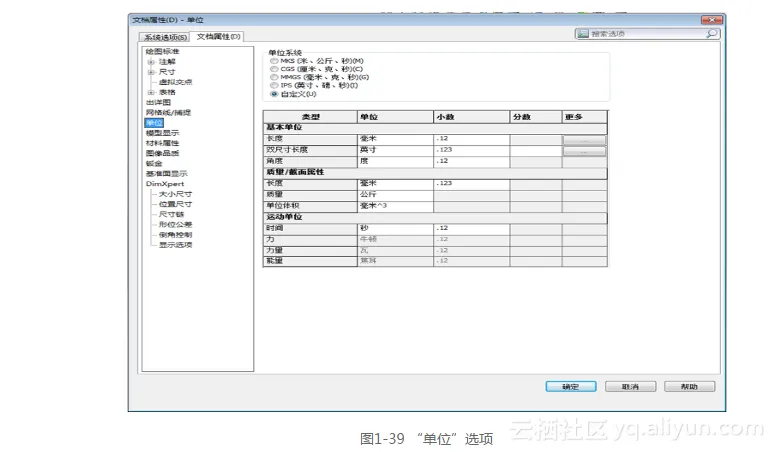Select 基准面显示 in the tree
Viewport: 775px width, 452px height.
[167, 174]
